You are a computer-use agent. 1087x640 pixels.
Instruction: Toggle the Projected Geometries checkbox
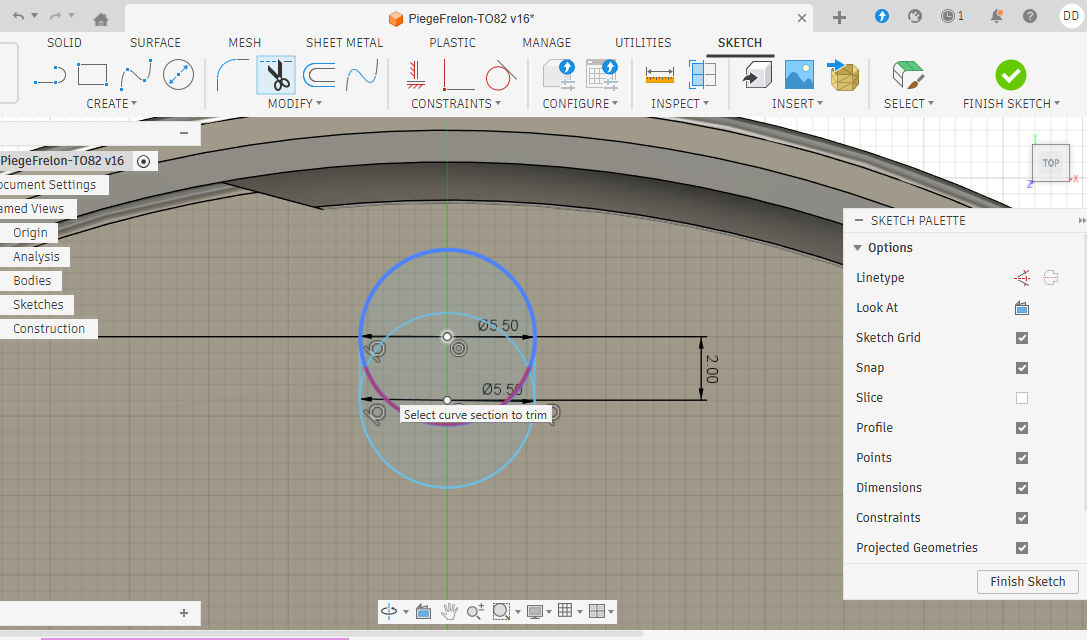coord(1022,548)
